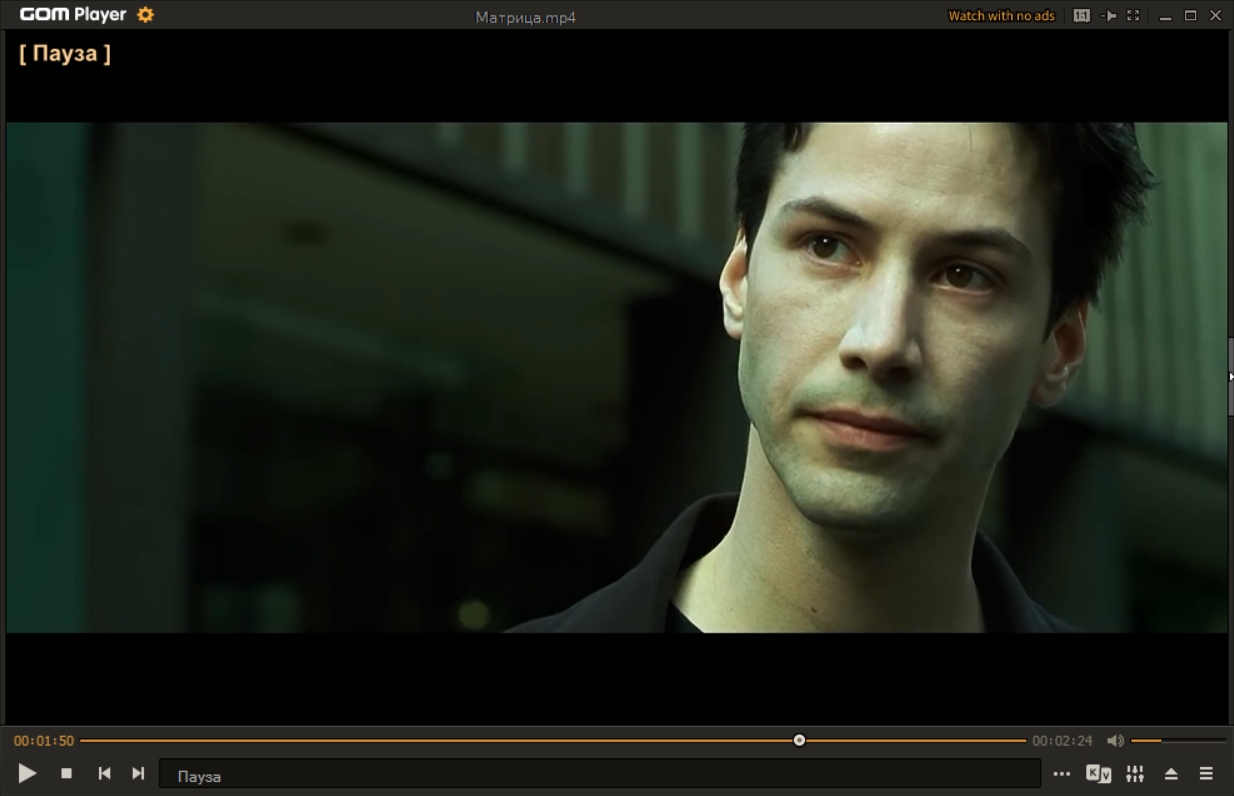Image resolution: width=1234 pixels, height=796 pixels.
Task: Click the Play button to resume playback
Action: point(27,773)
